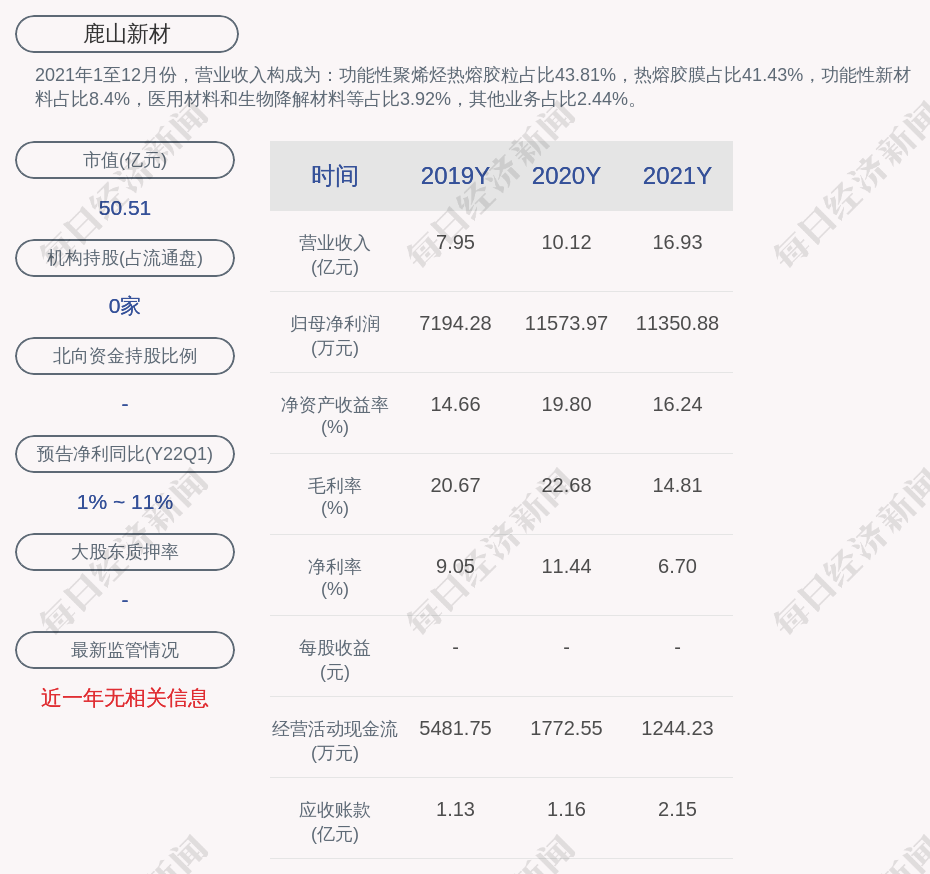Click ROE value 19.80
The image size is (930, 874).
[x=566, y=404]
